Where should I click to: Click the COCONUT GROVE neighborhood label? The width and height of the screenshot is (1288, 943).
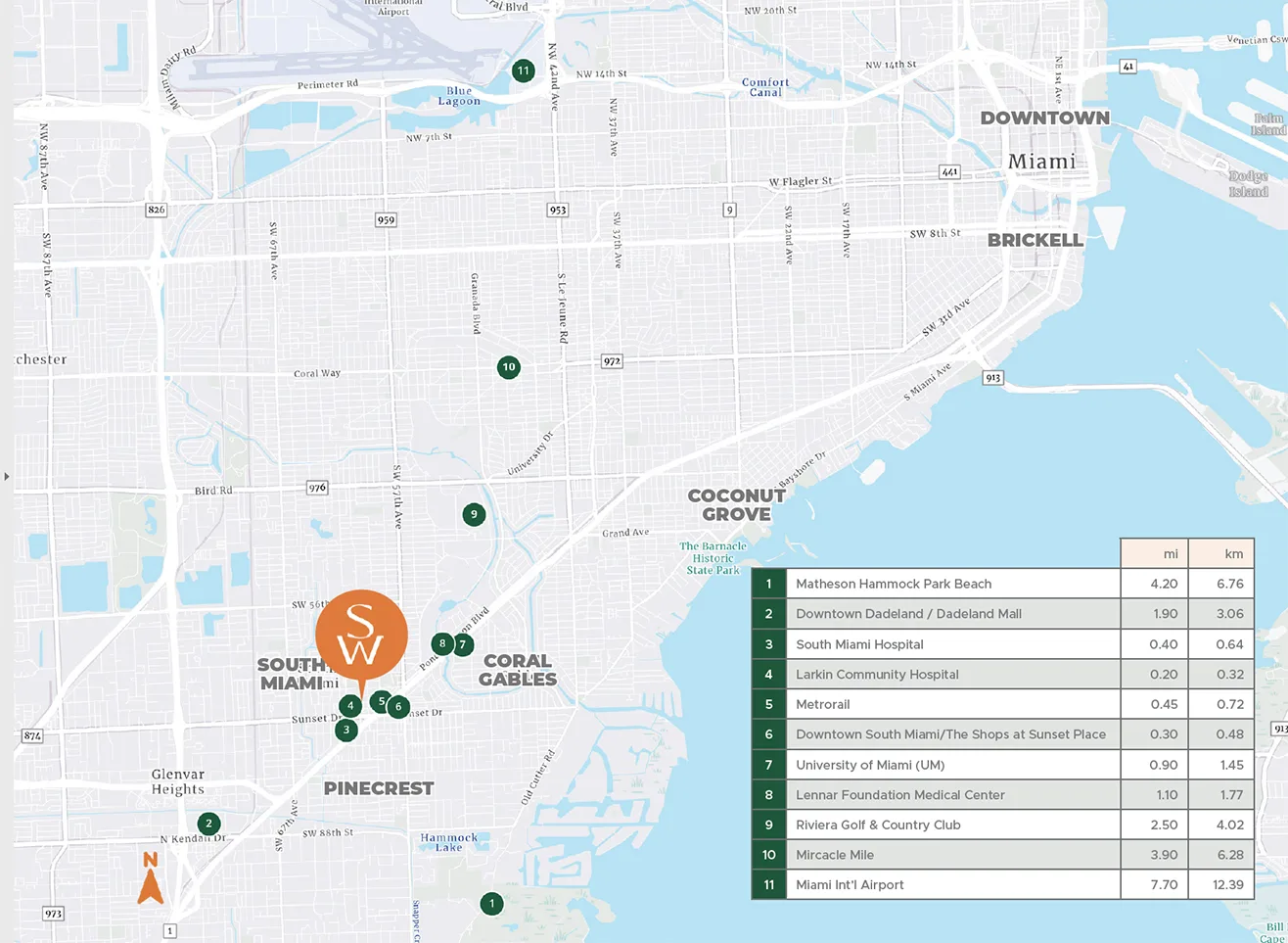(736, 504)
